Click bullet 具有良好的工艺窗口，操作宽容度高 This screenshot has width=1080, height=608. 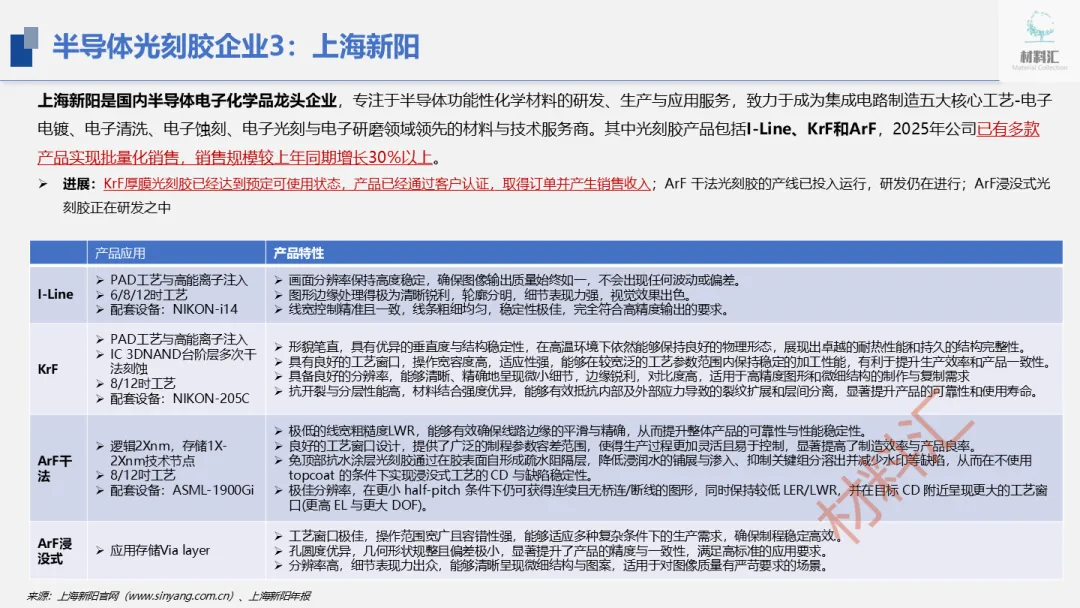point(671,361)
